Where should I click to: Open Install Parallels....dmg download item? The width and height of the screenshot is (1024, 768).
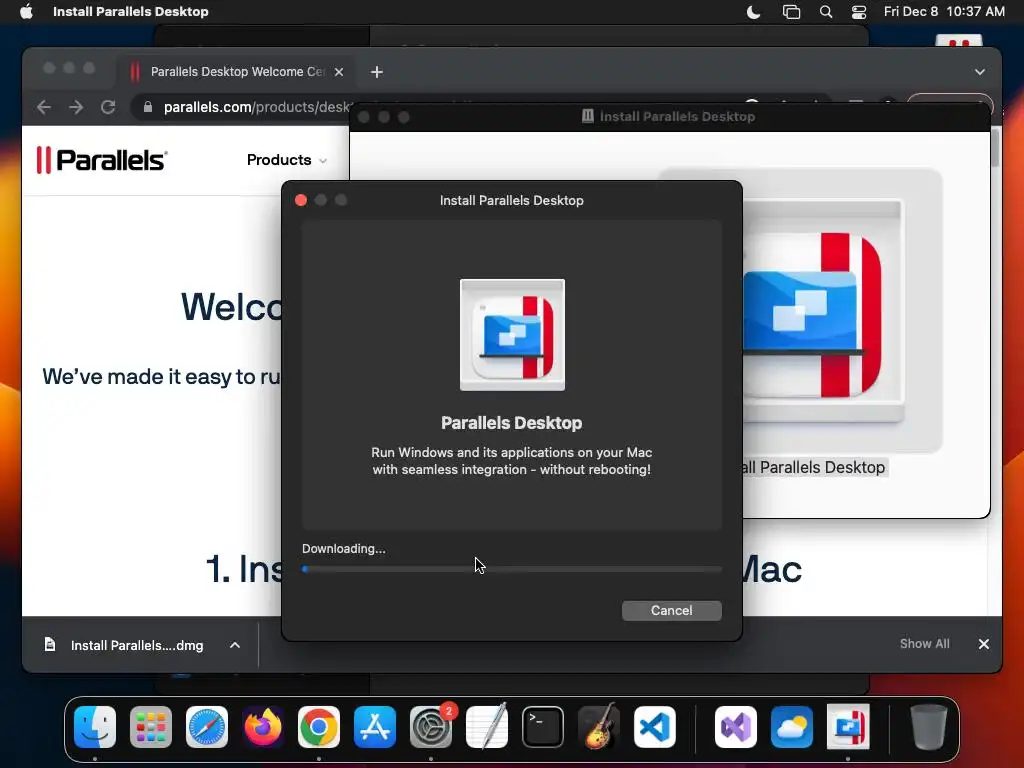tap(136, 645)
